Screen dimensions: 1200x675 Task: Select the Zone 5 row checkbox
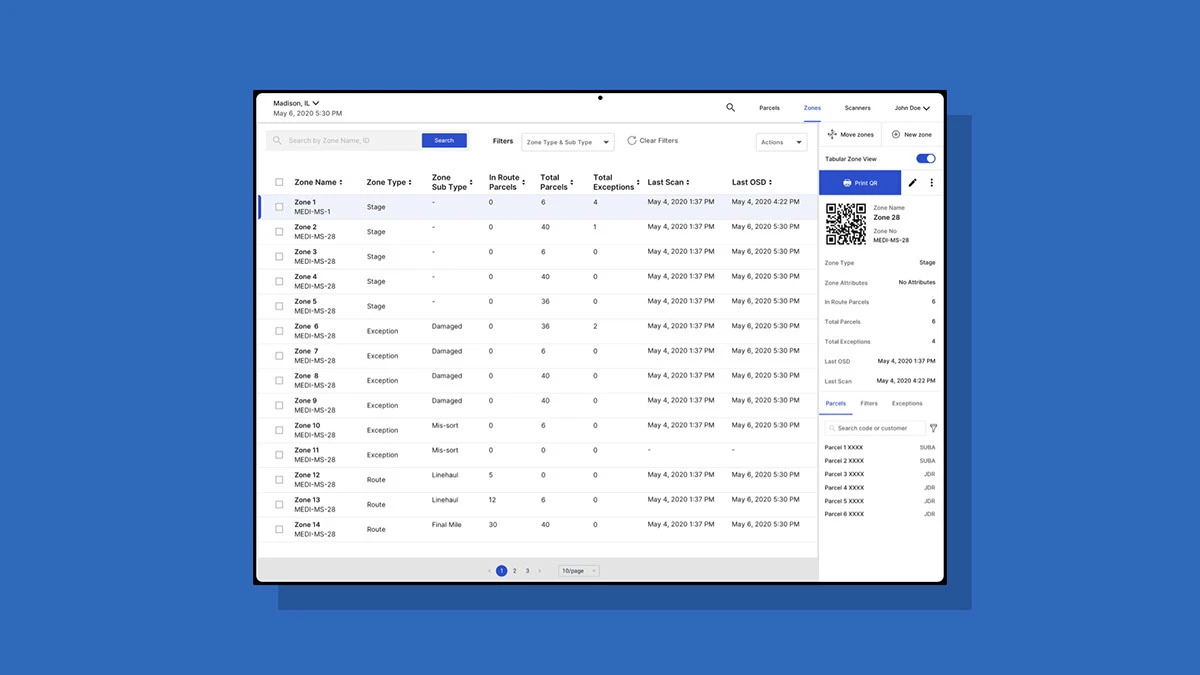(x=279, y=306)
